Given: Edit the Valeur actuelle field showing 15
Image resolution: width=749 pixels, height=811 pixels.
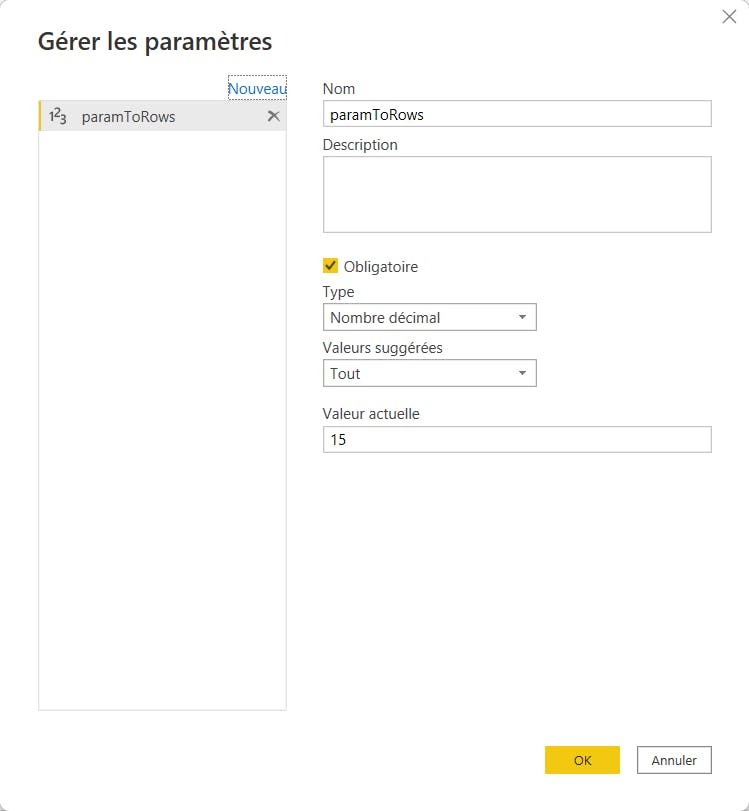Looking at the screenshot, I should click(517, 439).
